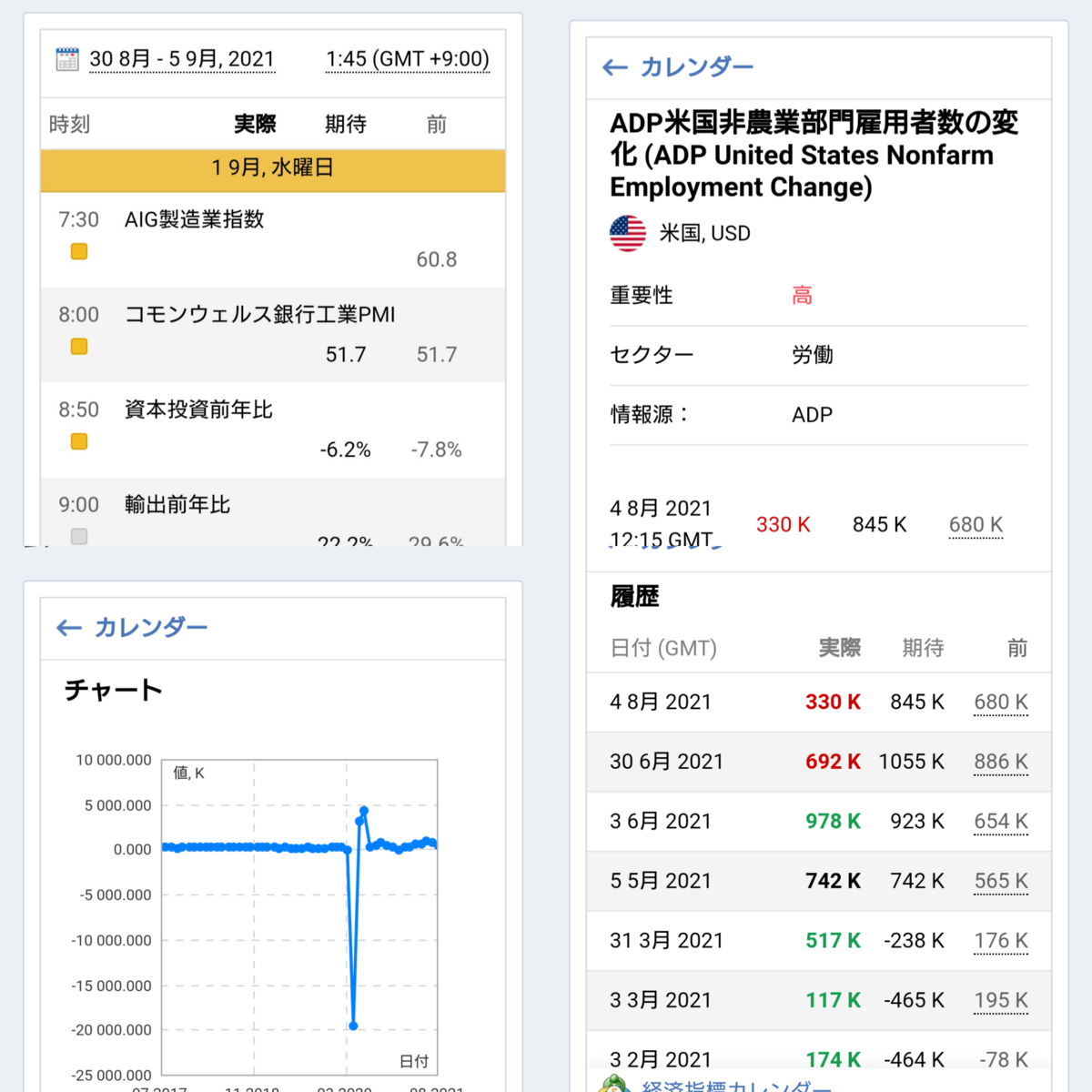This screenshot has width=1092, height=1092.
Task: Select the 1 9月, 水曜日 date header
Action: (273, 170)
